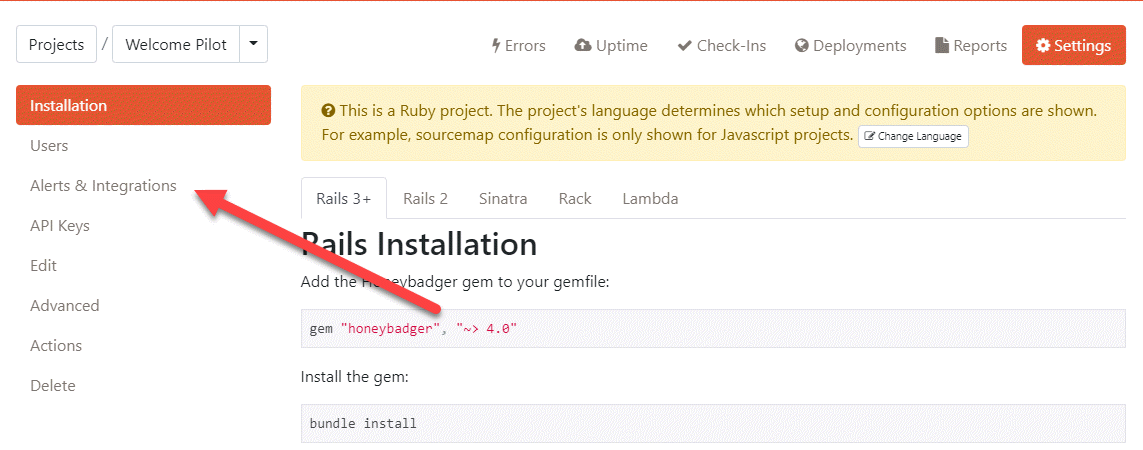Select the Welcome Pilot project button
1143x450 pixels.
click(176, 45)
